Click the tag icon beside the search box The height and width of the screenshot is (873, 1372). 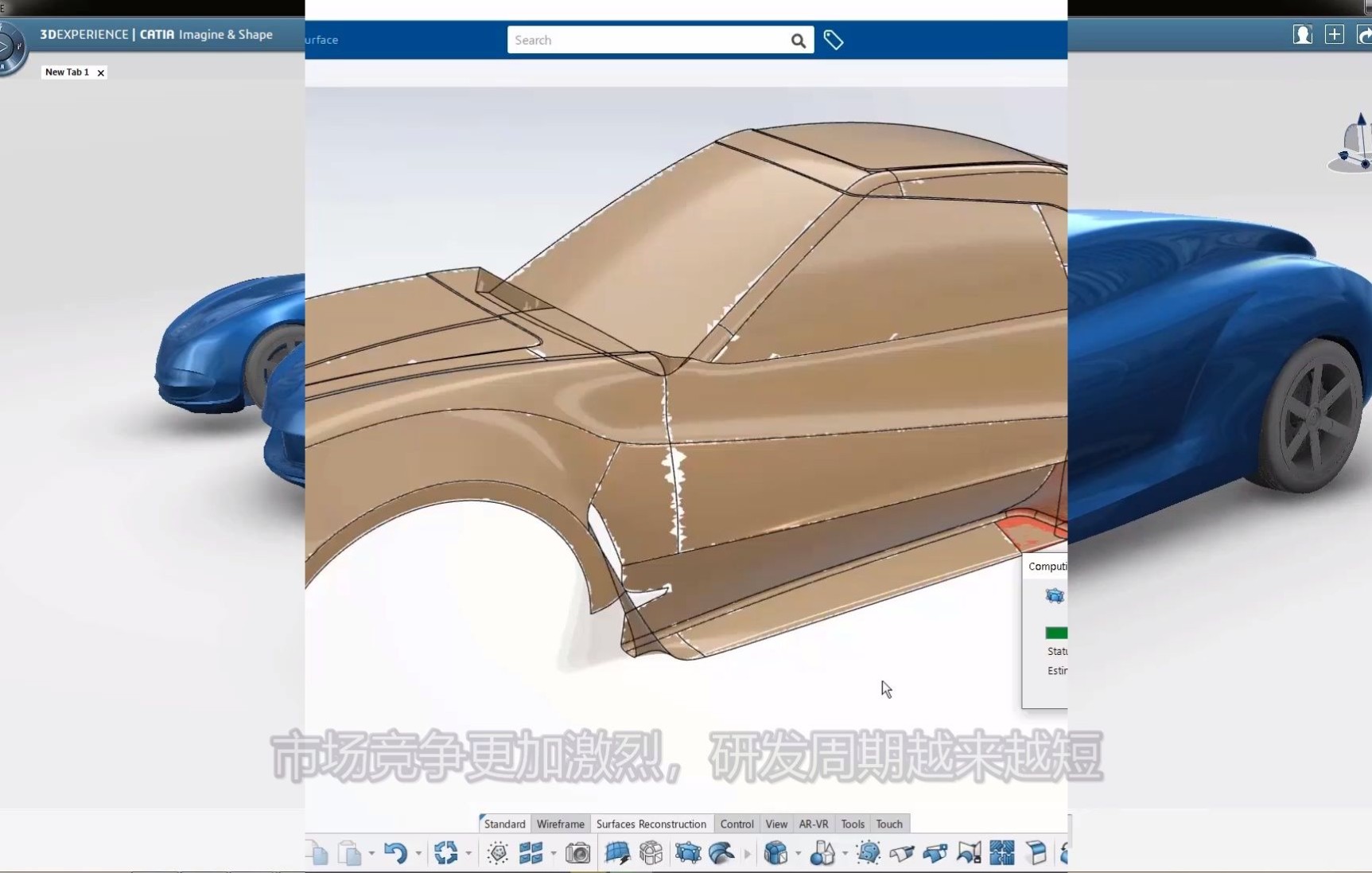coord(834,40)
